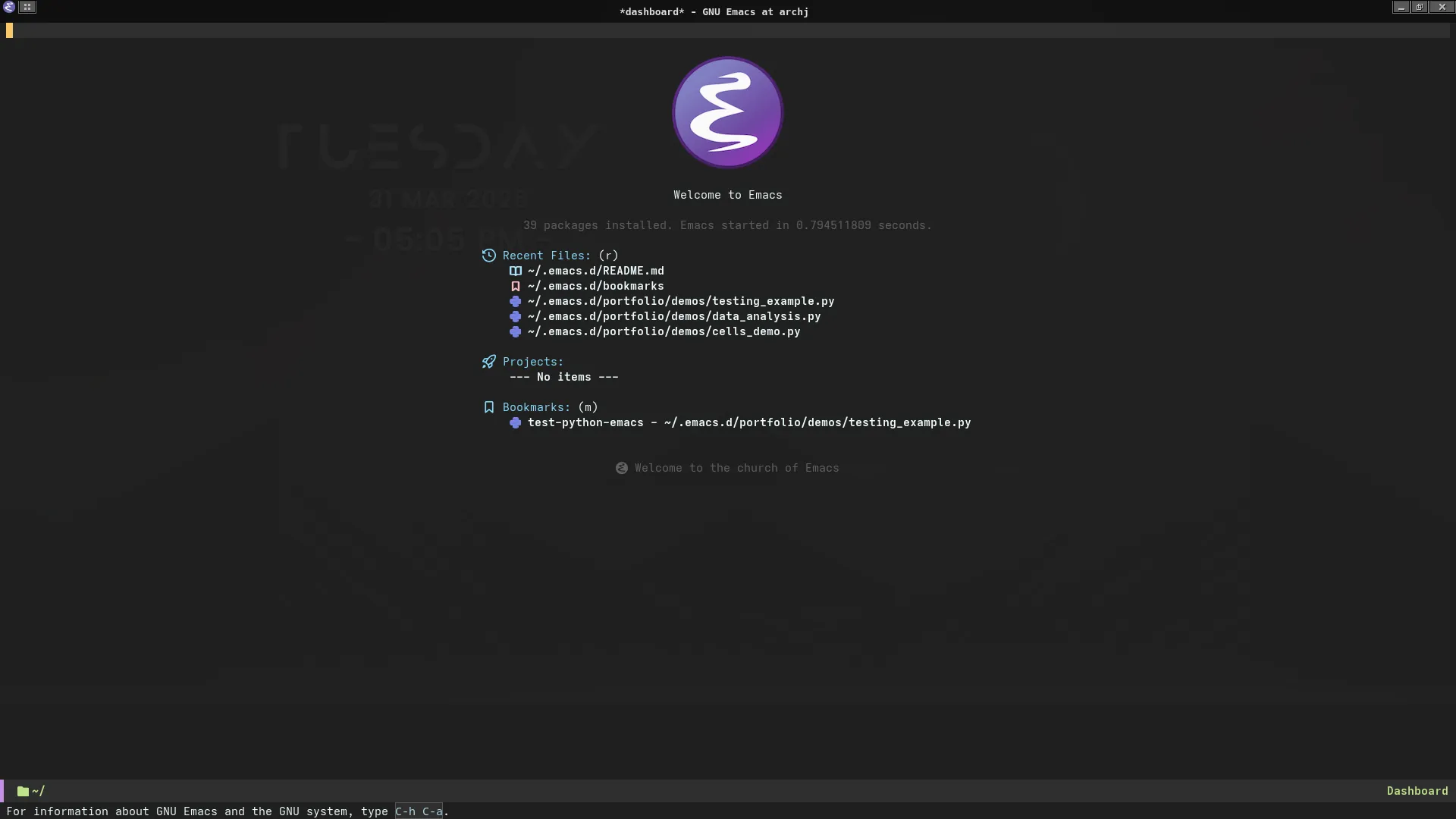Click the Emacs app icon in the title bar
This screenshot has width=1456, height=819.
point(9,7)
